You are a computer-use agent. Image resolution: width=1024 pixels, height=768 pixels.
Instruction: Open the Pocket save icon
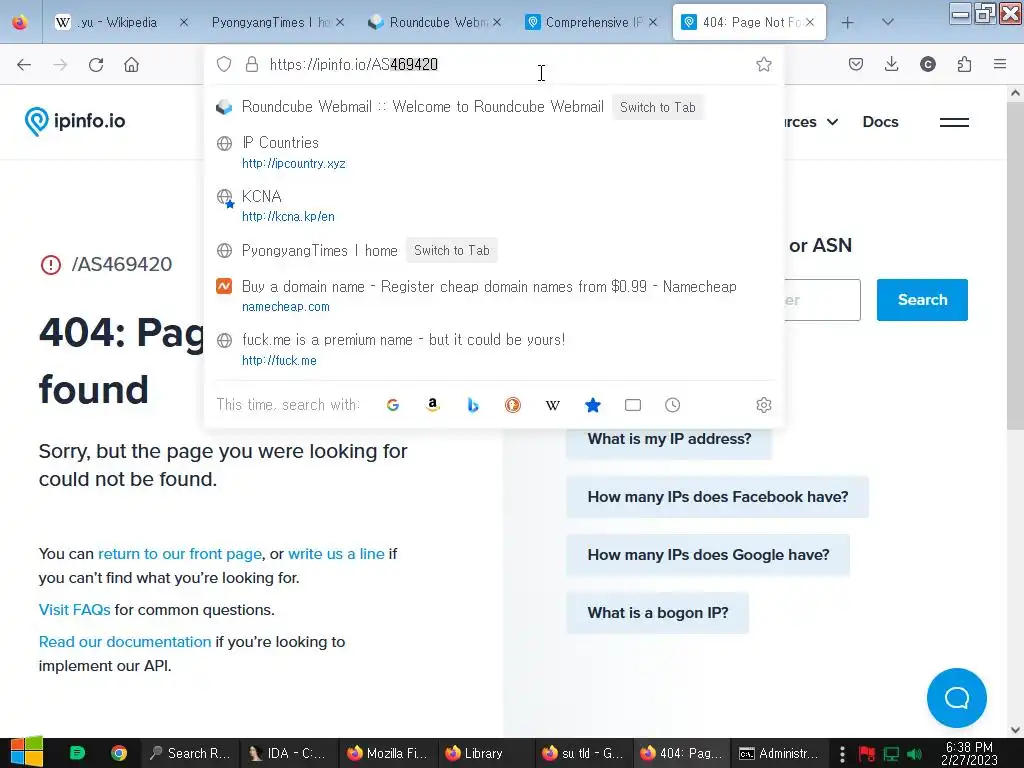point(856,64)
